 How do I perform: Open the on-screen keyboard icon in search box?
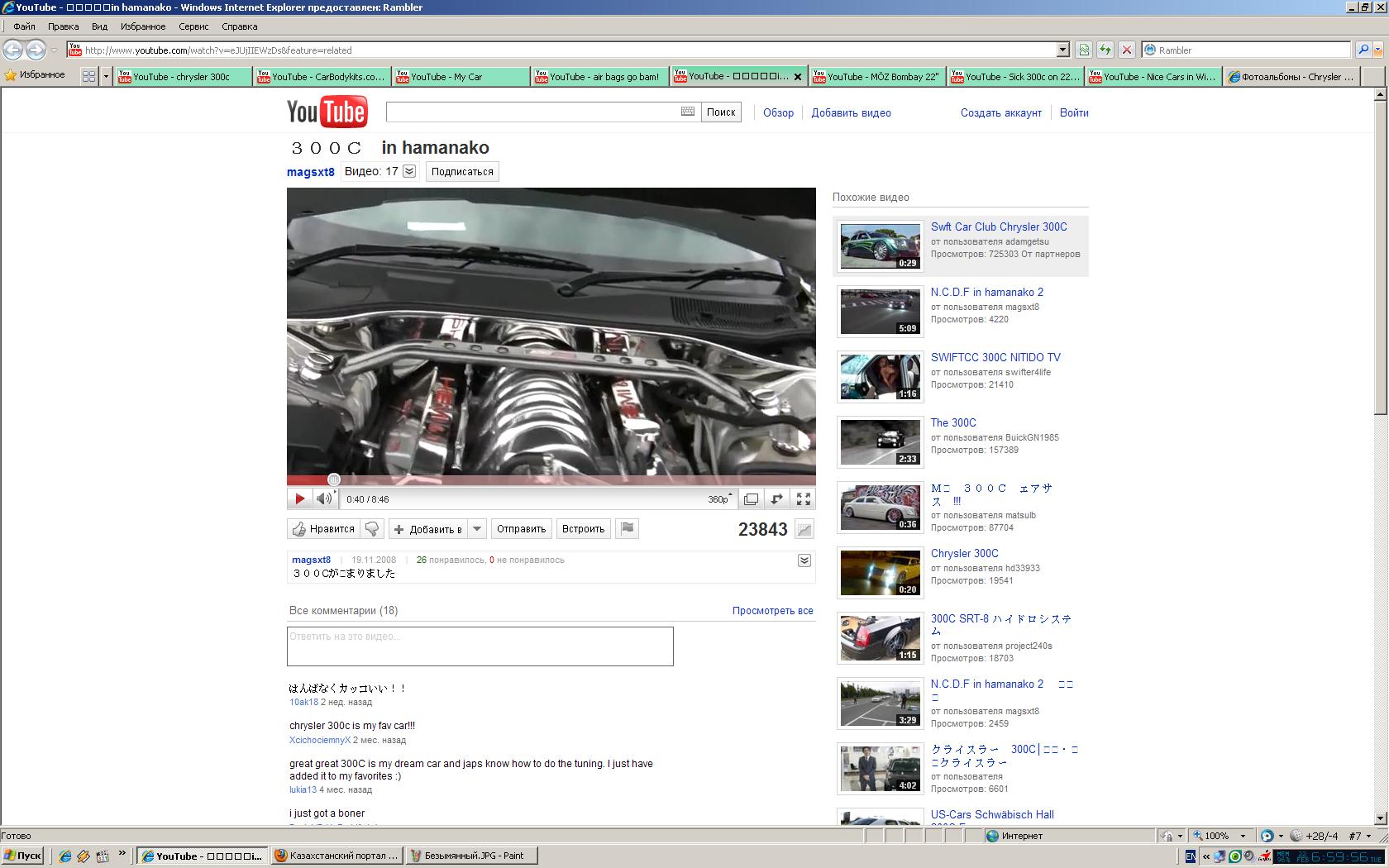coord(688,112)
